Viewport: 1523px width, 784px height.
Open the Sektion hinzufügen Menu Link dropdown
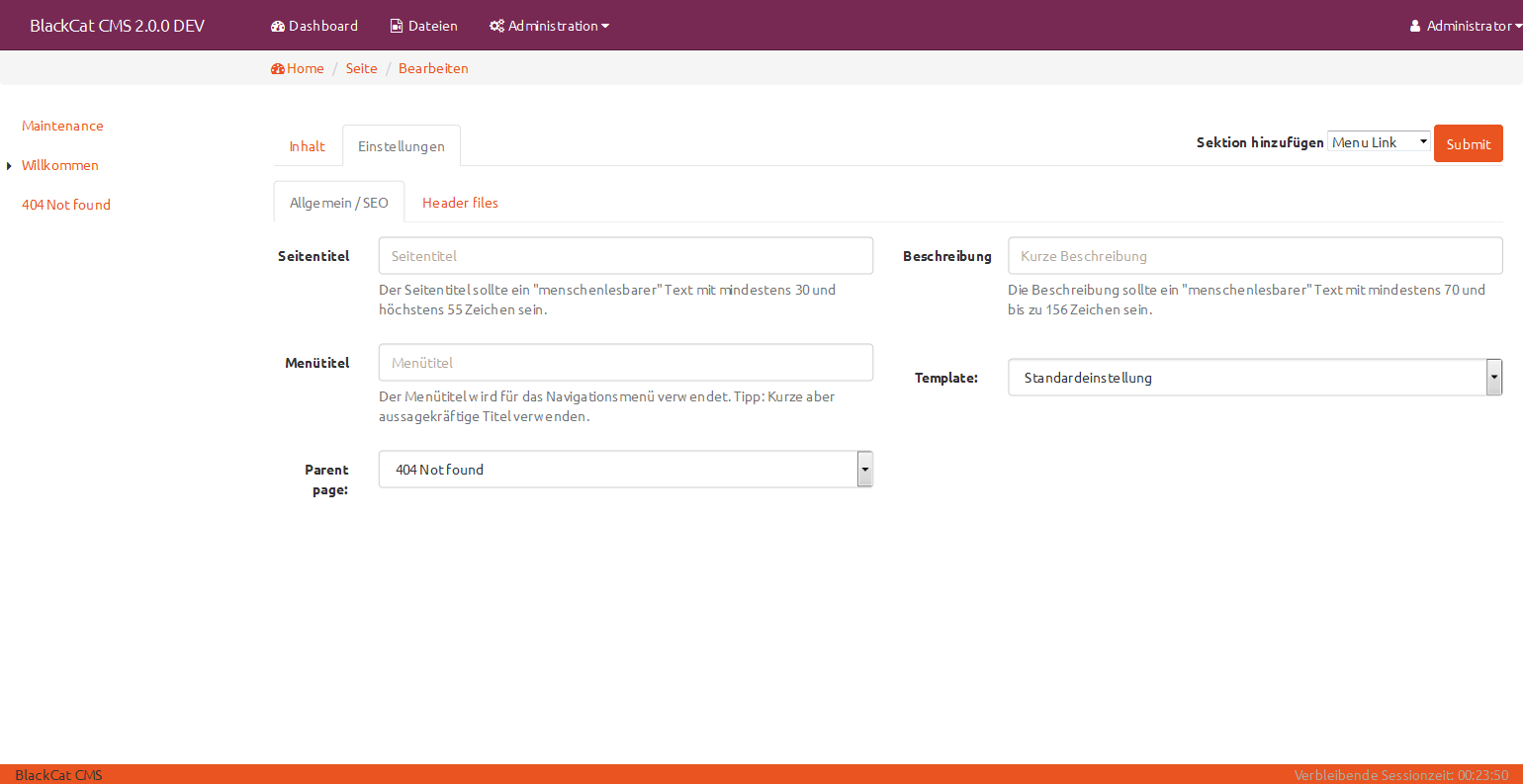click(x=1379, y=142)
